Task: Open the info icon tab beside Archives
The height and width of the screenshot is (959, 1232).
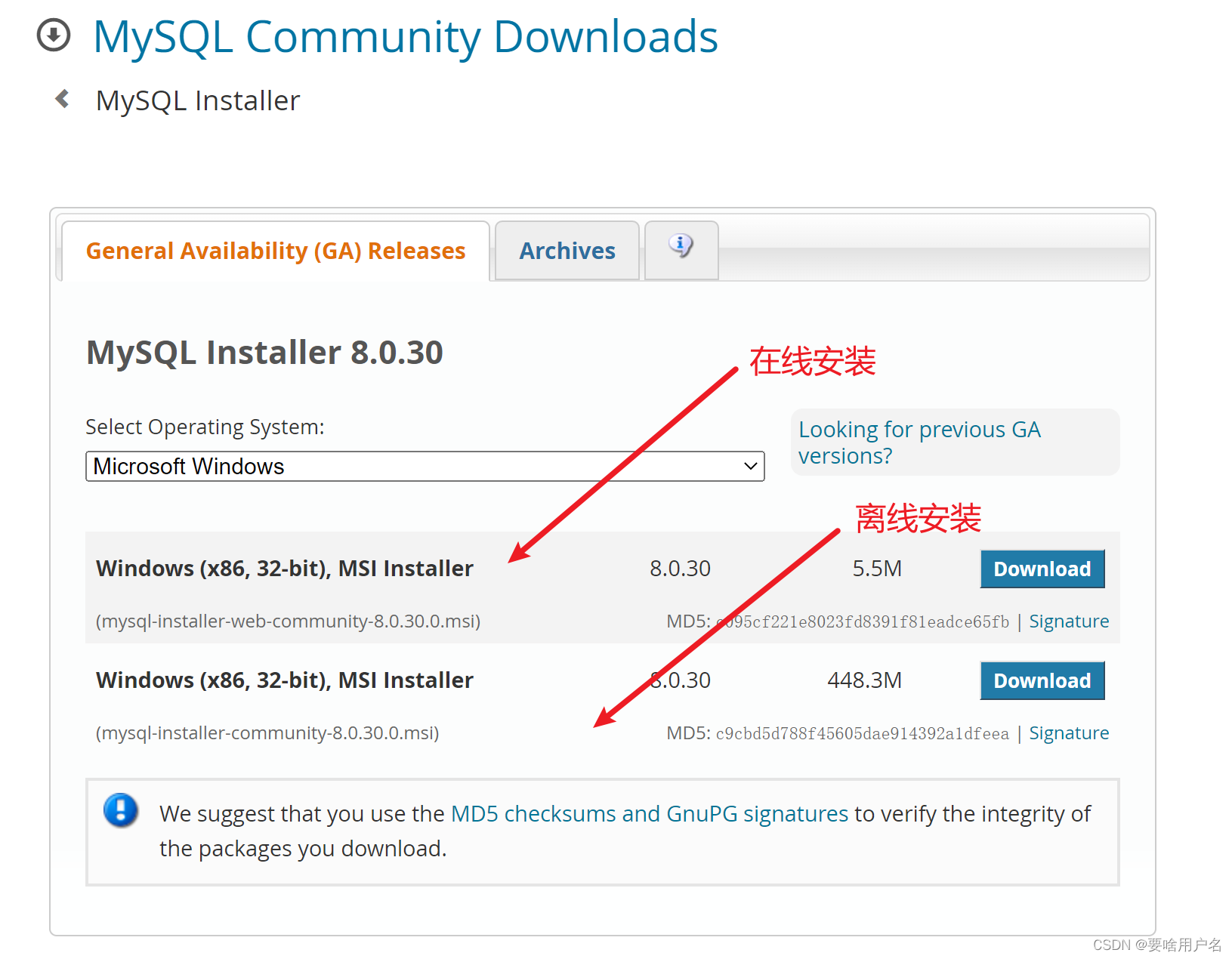Action: [x=681, y=247]
